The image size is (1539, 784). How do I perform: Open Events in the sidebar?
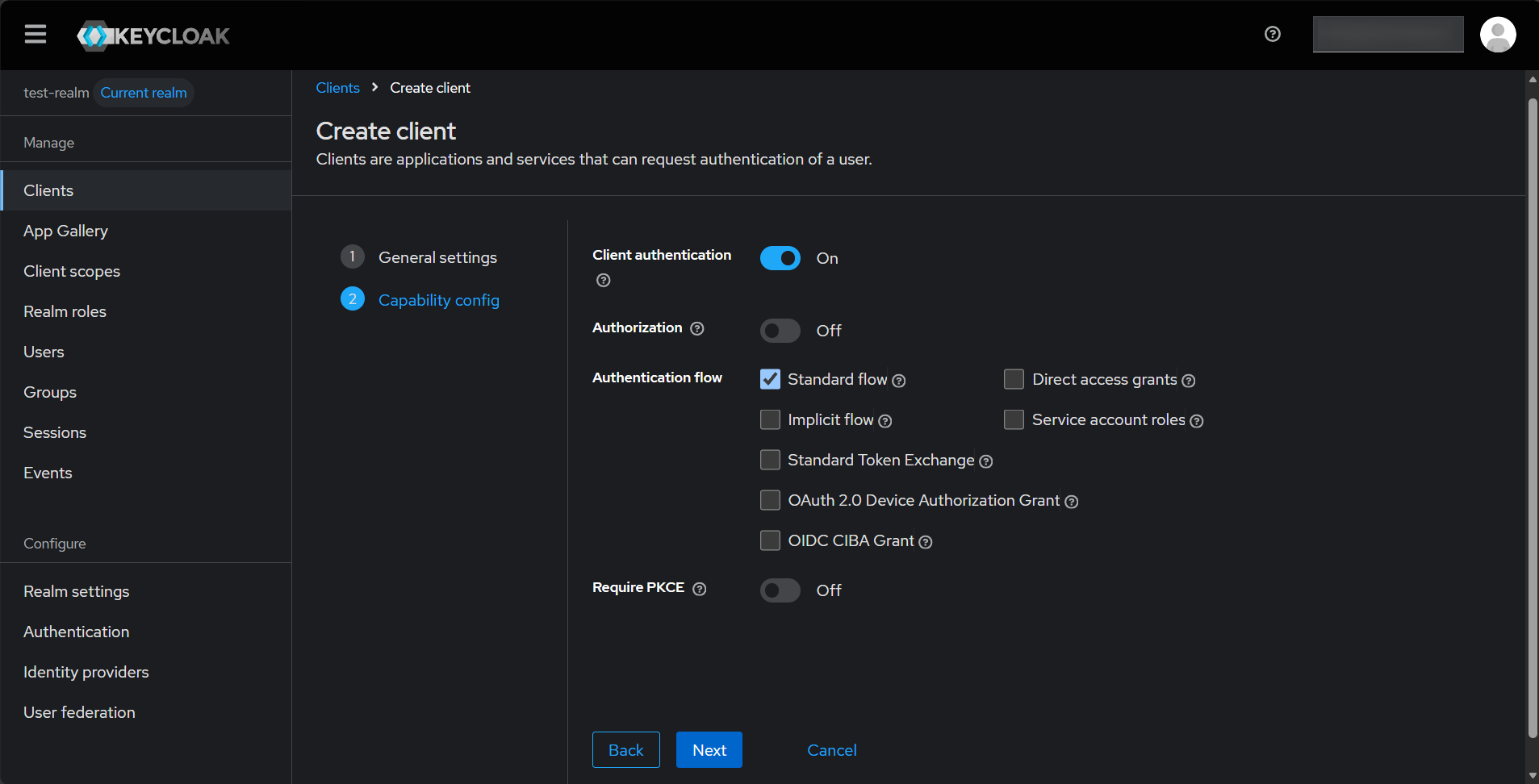pyautogui.click(x=146, y=473)
